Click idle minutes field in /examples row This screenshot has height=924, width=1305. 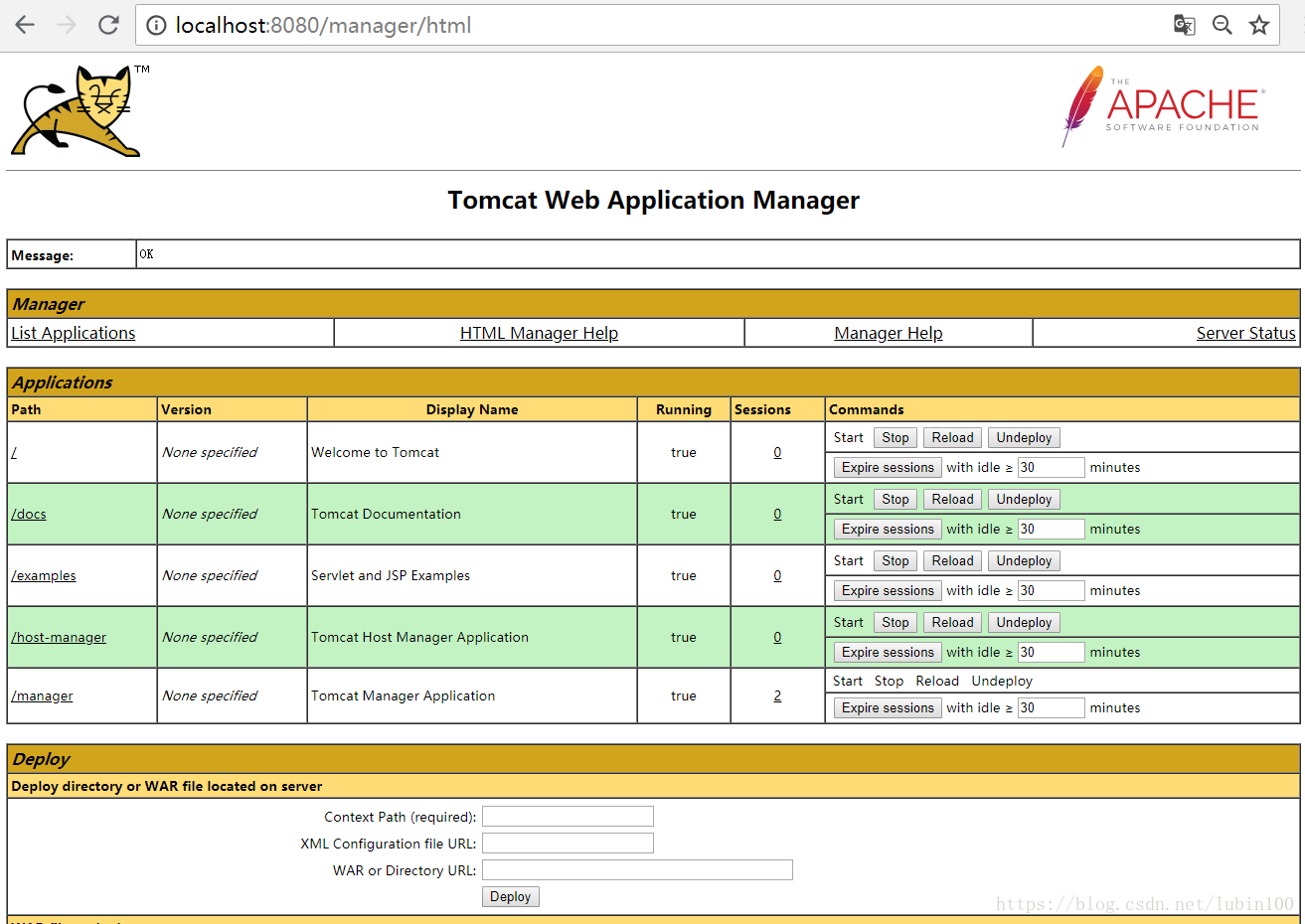point(1051,590)
